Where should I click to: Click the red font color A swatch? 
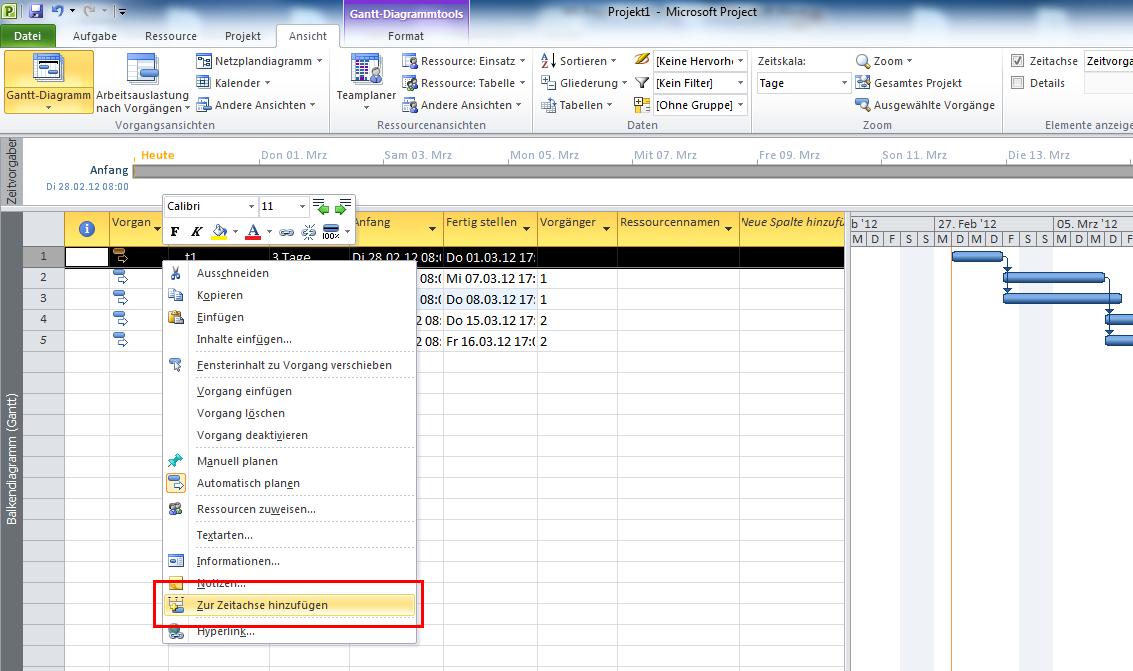pos(253,232)
